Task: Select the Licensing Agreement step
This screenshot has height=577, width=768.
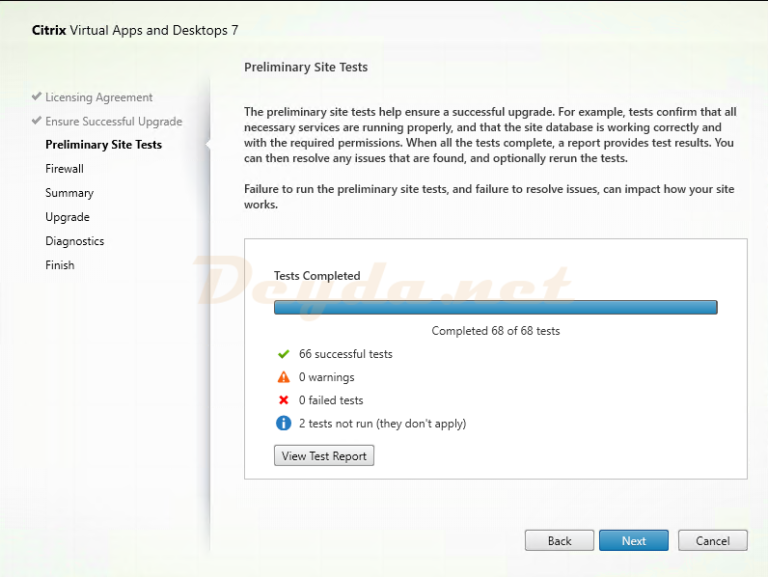Action: click(99, 97)
